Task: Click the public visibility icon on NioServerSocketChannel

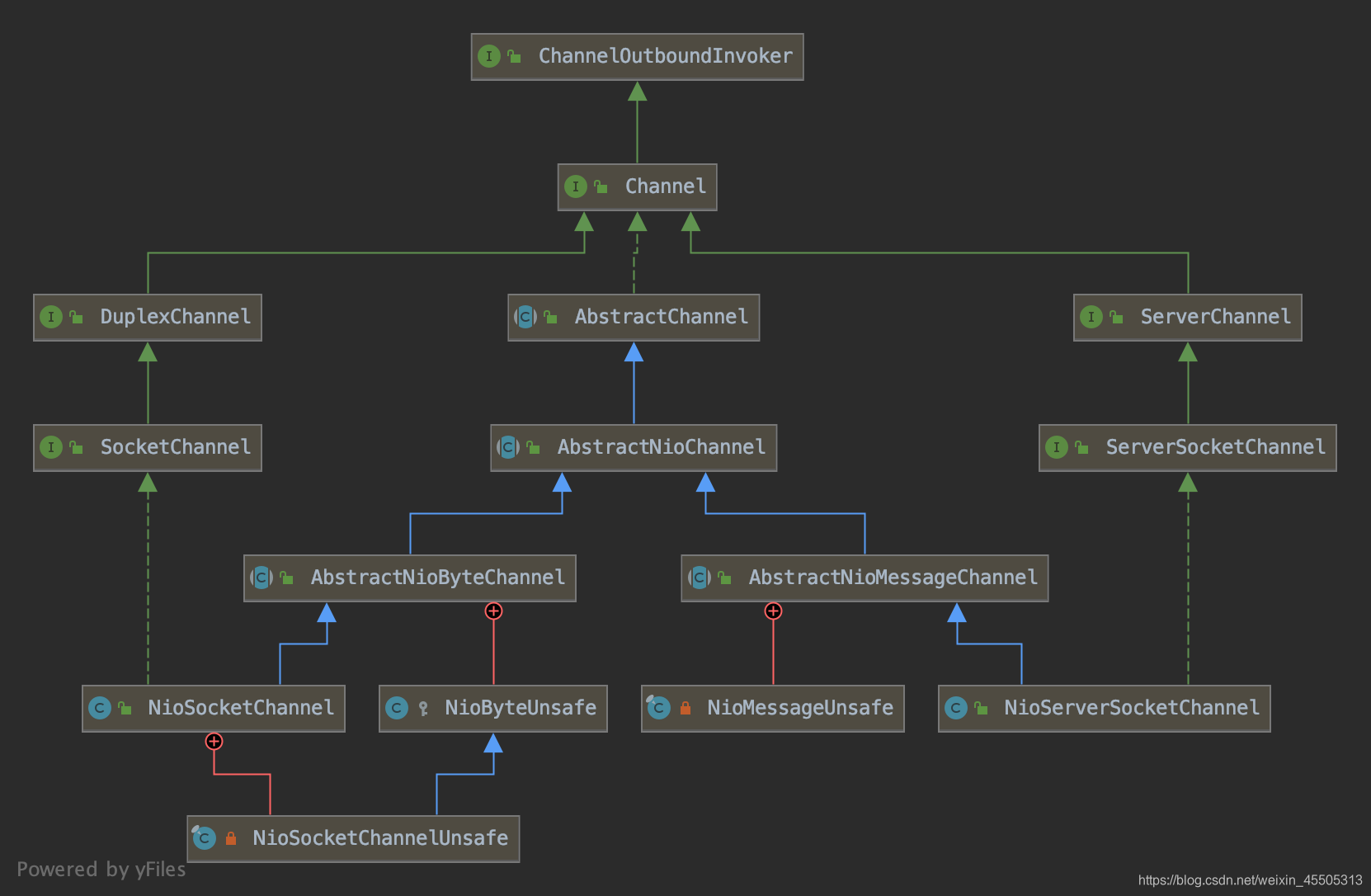Action: tap(982, 708)
